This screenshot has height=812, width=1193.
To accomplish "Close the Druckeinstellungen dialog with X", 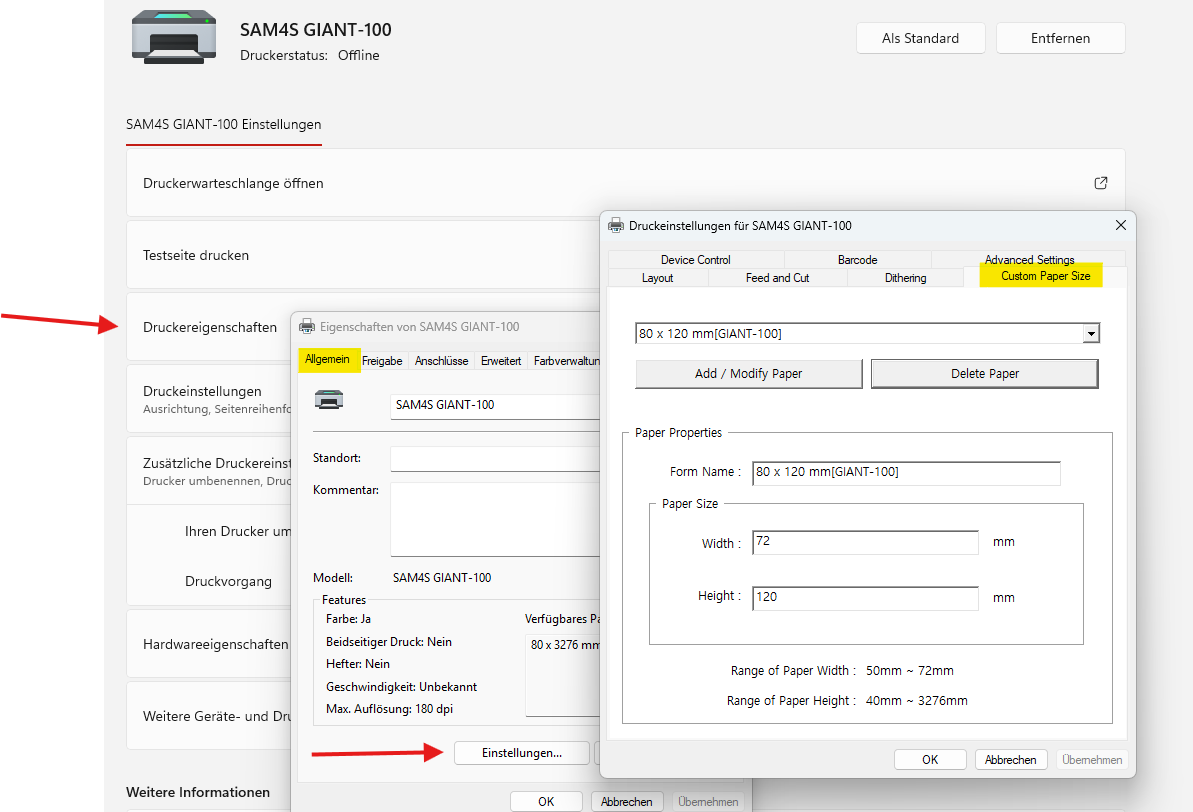I will point(1120,225).
